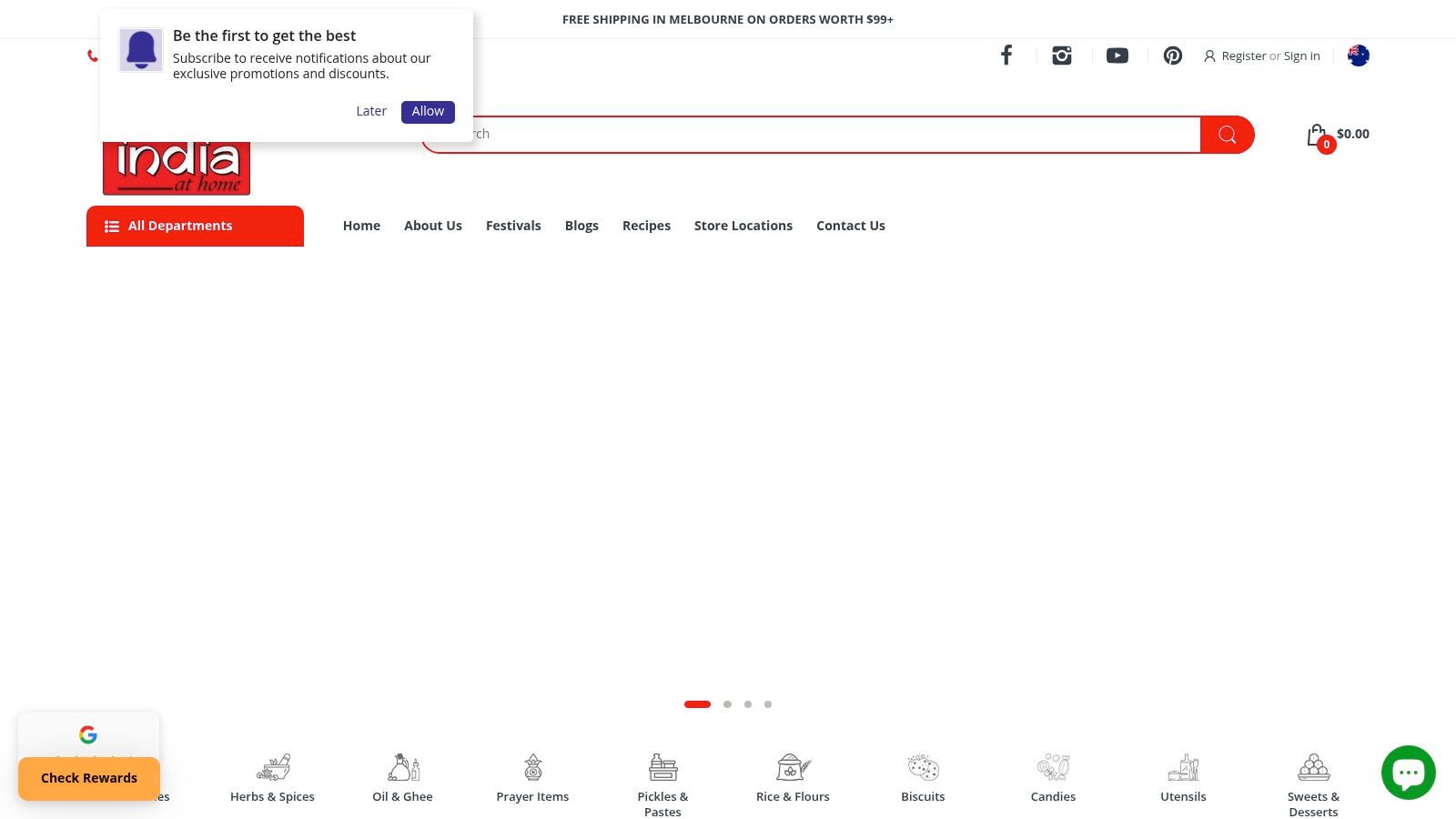The width and height of the screenshot is (1456, 819).
Task: Open the Festivals menu item
Action: (513, 226)
